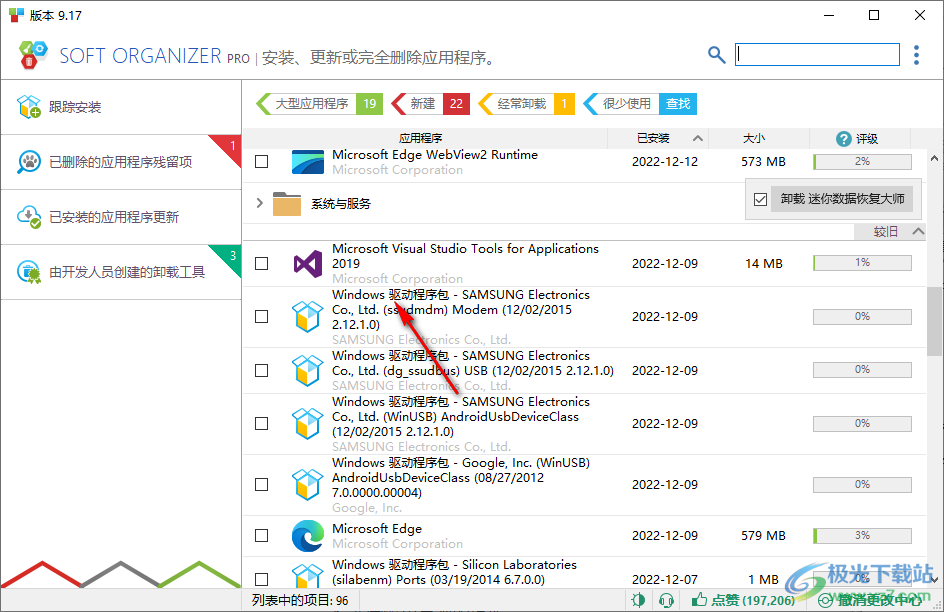Screen dimensions: 944x612
Task: Click the 已安装的应用程序更新 cloud icon
Action: 28,217
